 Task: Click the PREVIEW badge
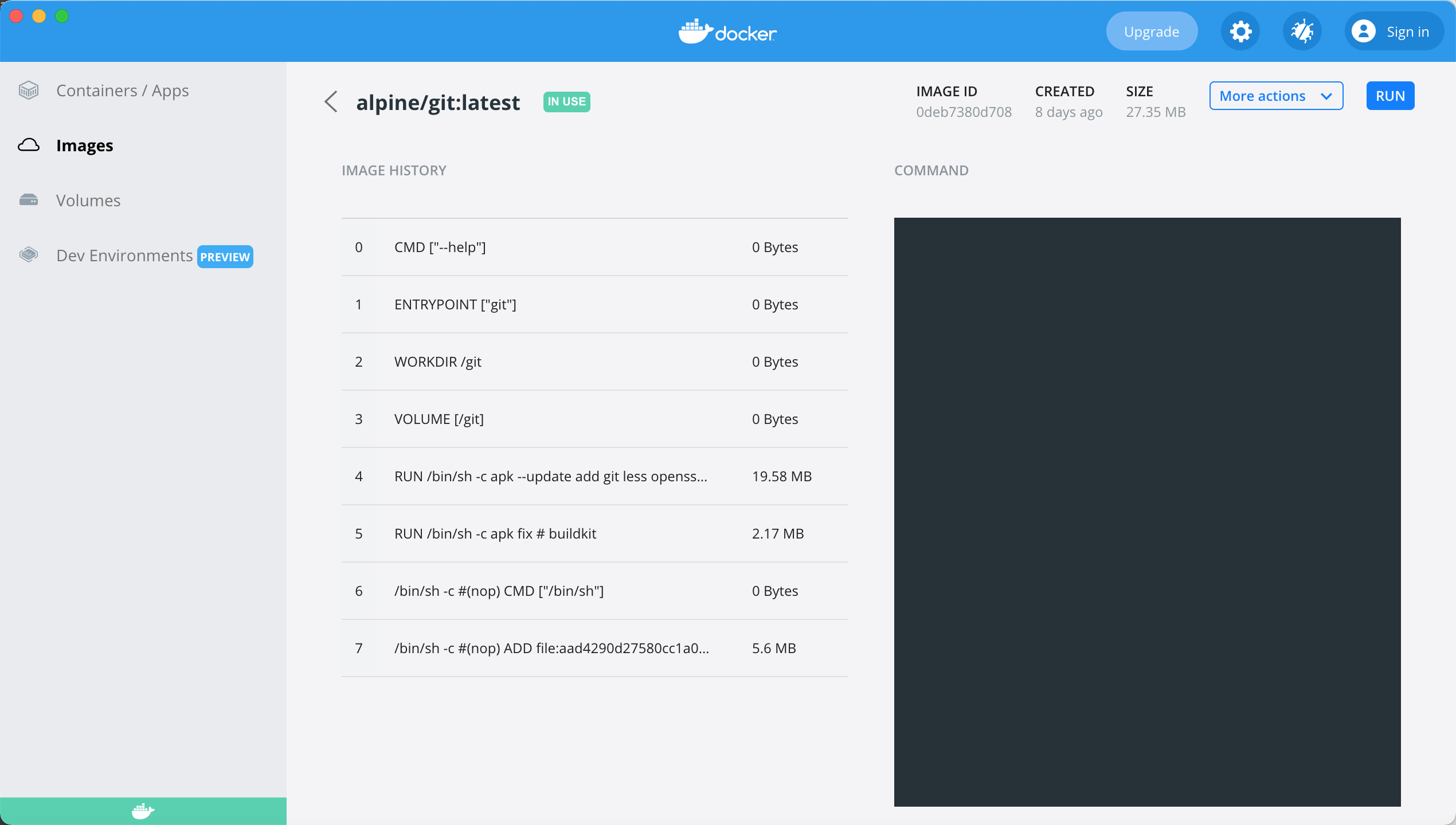coord(225,257)
